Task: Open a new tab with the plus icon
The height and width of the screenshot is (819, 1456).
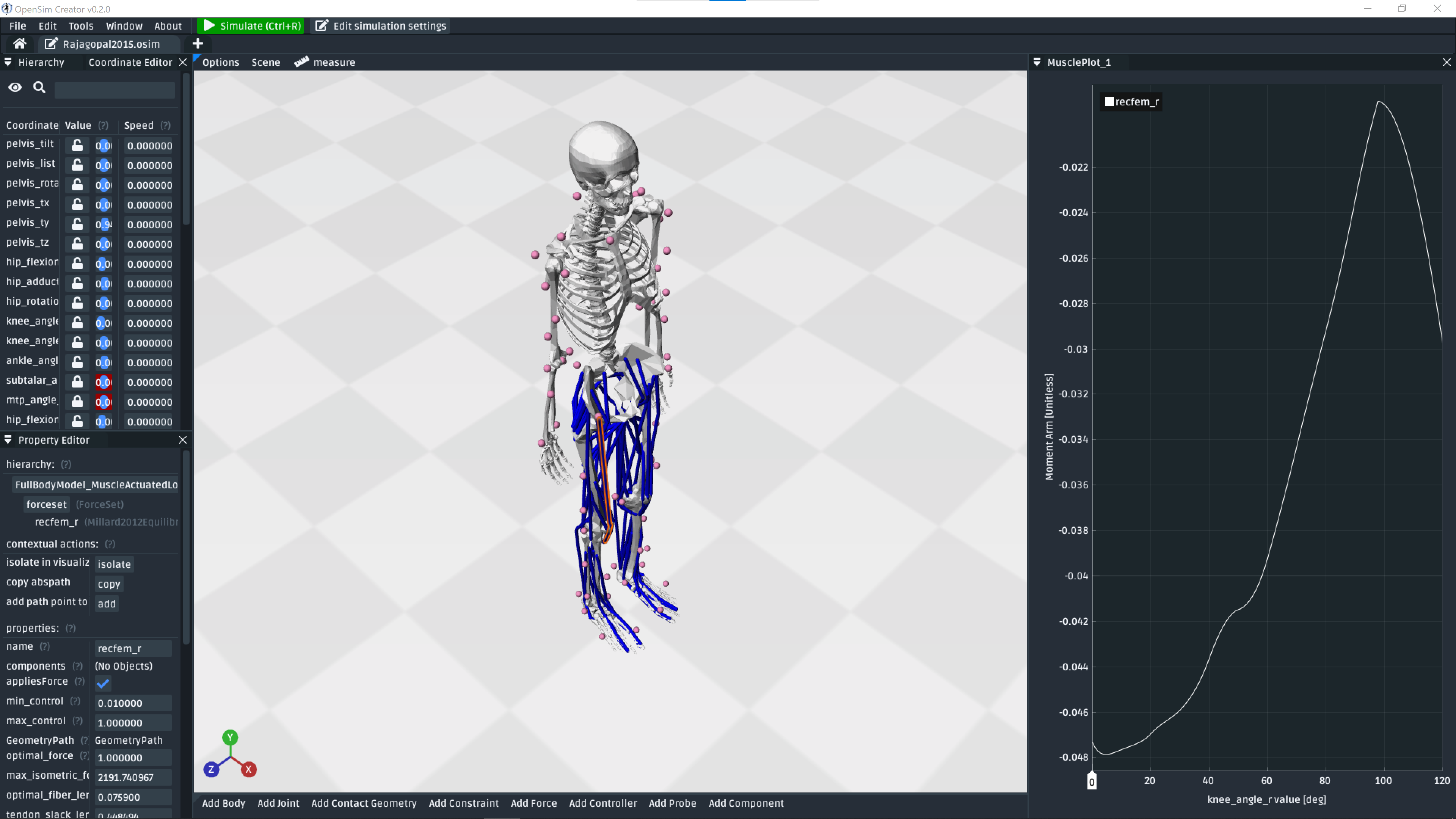Action: point(198,44)
